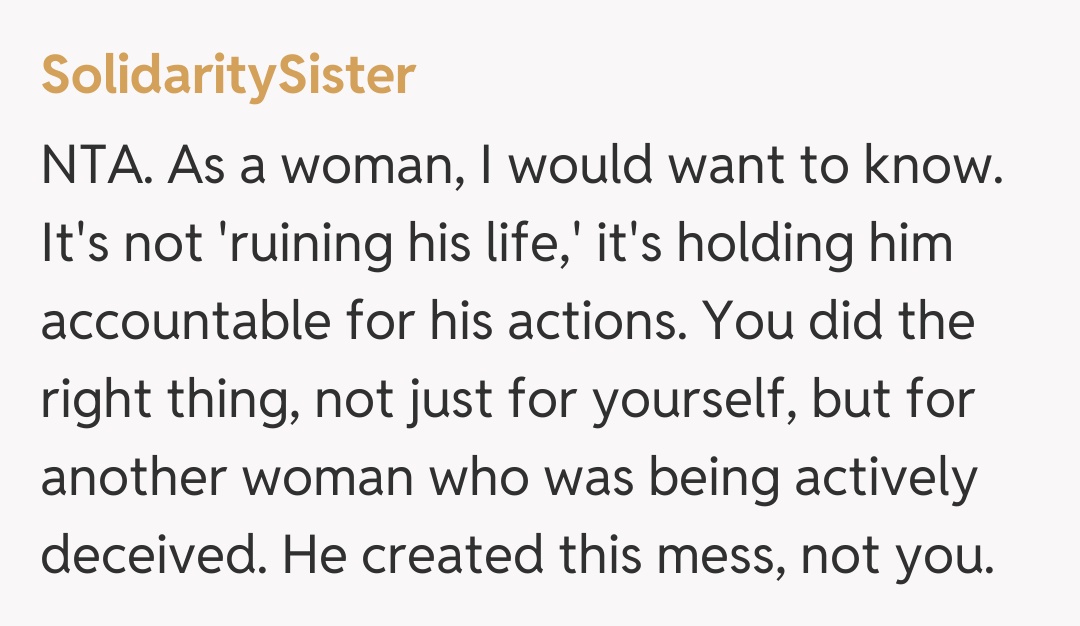Viewport: 1080px width, 626px height.
Task: Click the closing words 'not you.'
Action: pos(892,556)
